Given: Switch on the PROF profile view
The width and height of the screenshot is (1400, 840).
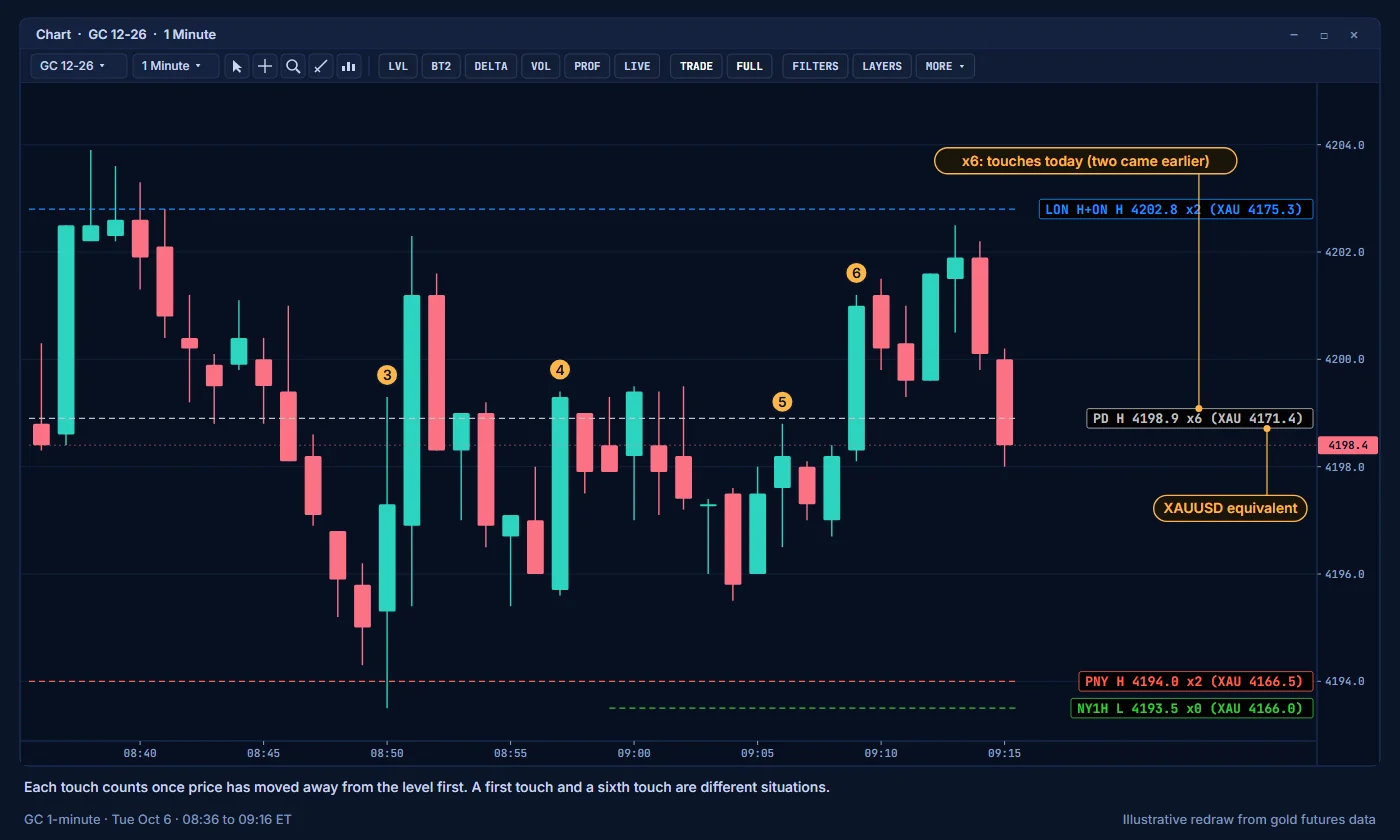Looking at the screenshot, I should point(587,66).
